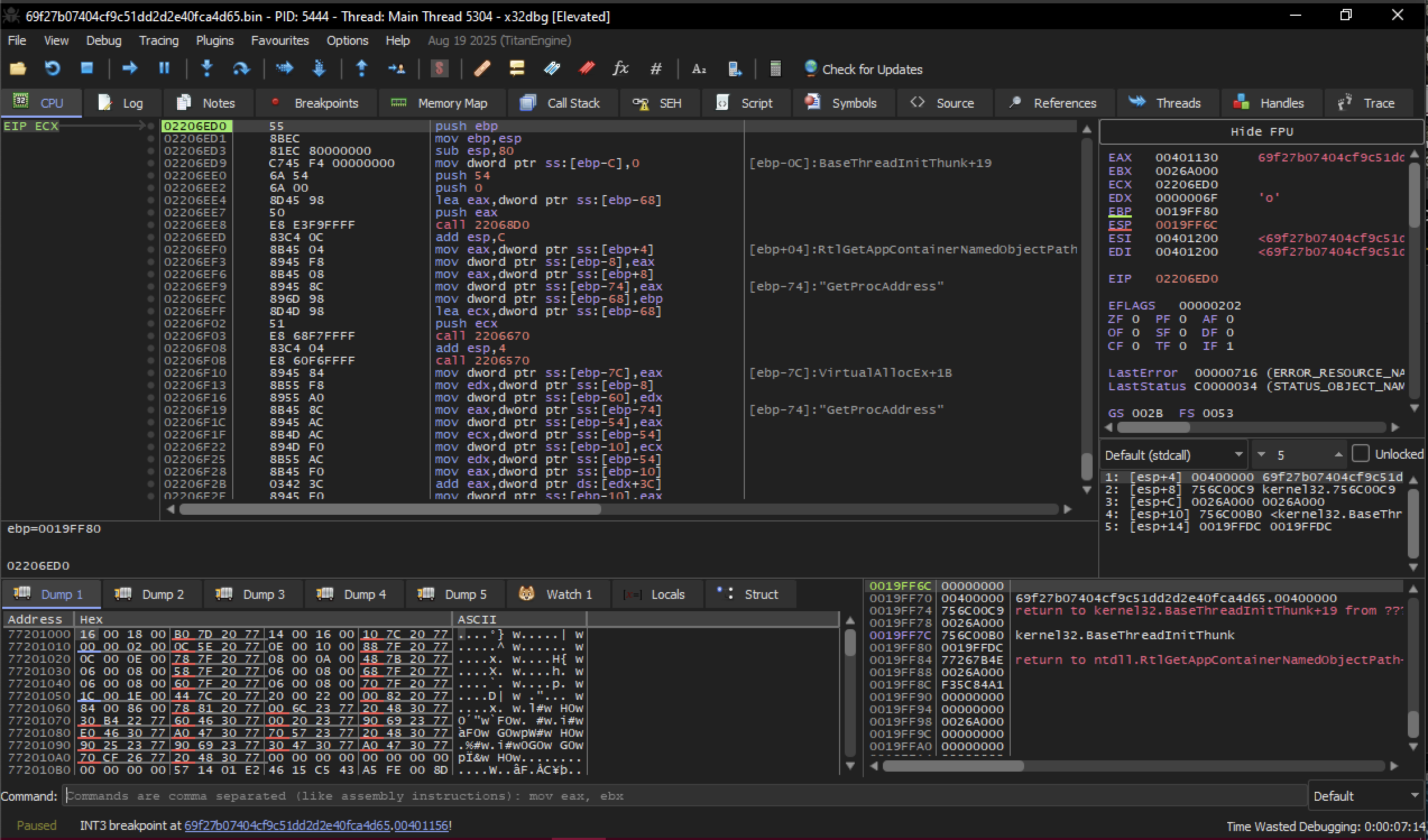Pause execution with the Pause icon
Viewport: 1428px width, 840px height.
click(x=164, y=68)
